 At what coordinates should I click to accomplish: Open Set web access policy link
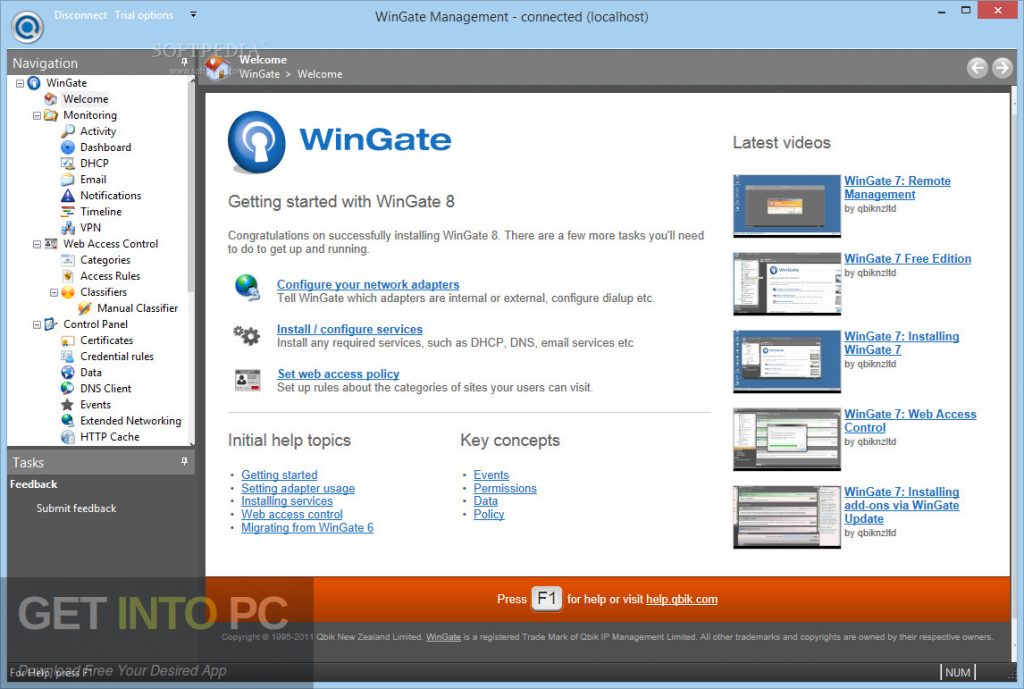pyautogui.click(x=338, y=374)
